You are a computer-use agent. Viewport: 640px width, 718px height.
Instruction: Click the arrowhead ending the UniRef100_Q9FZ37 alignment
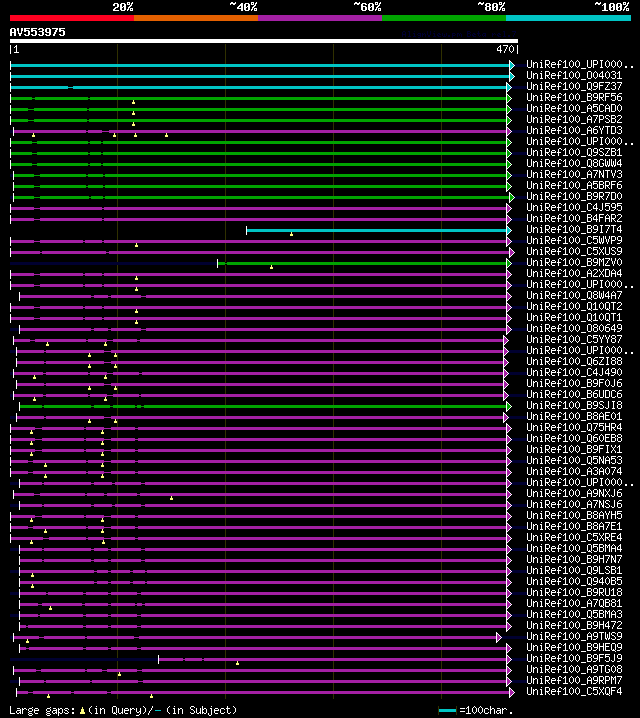coord(509,87)
